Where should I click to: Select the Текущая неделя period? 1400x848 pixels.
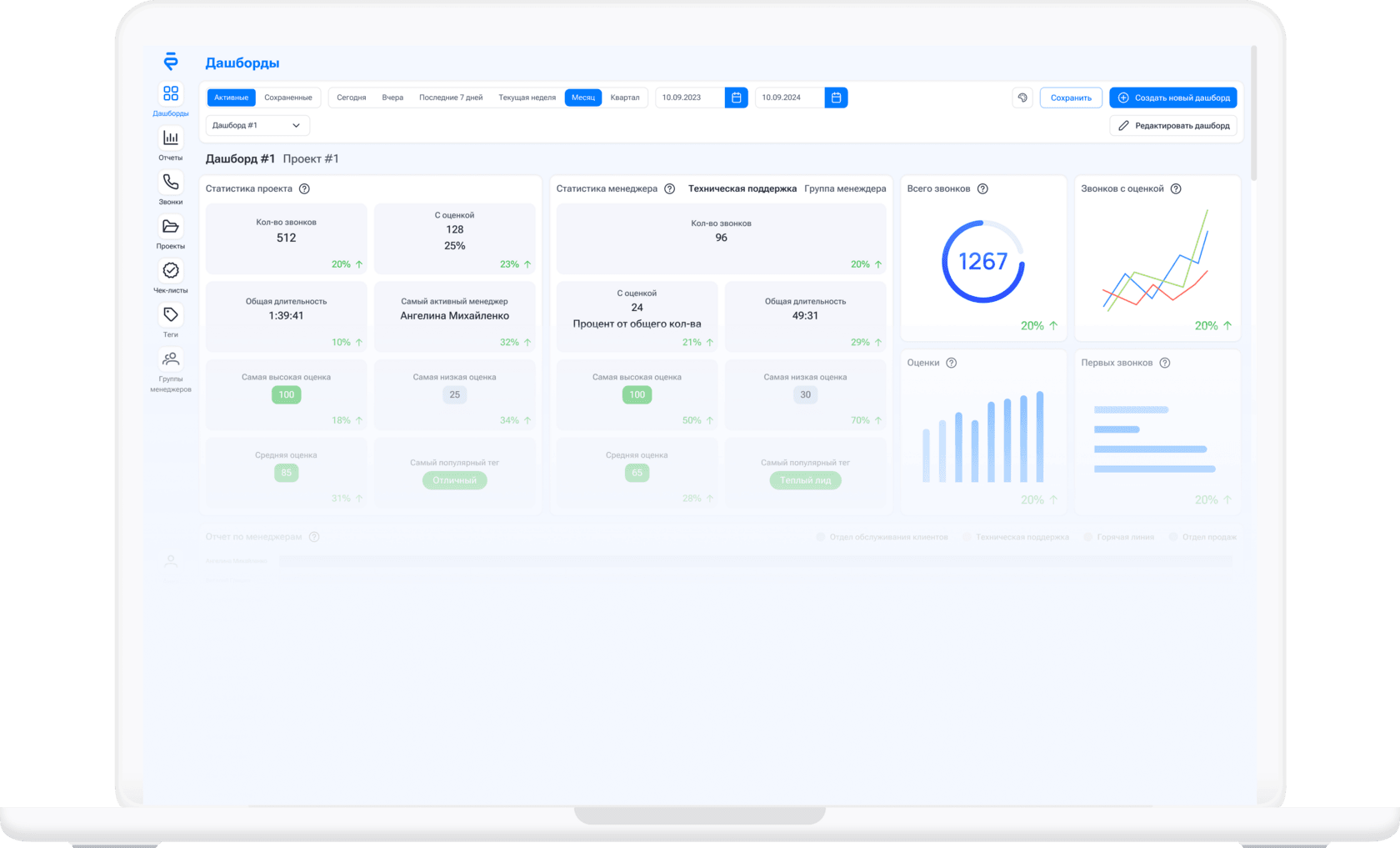tap(527, 98)
